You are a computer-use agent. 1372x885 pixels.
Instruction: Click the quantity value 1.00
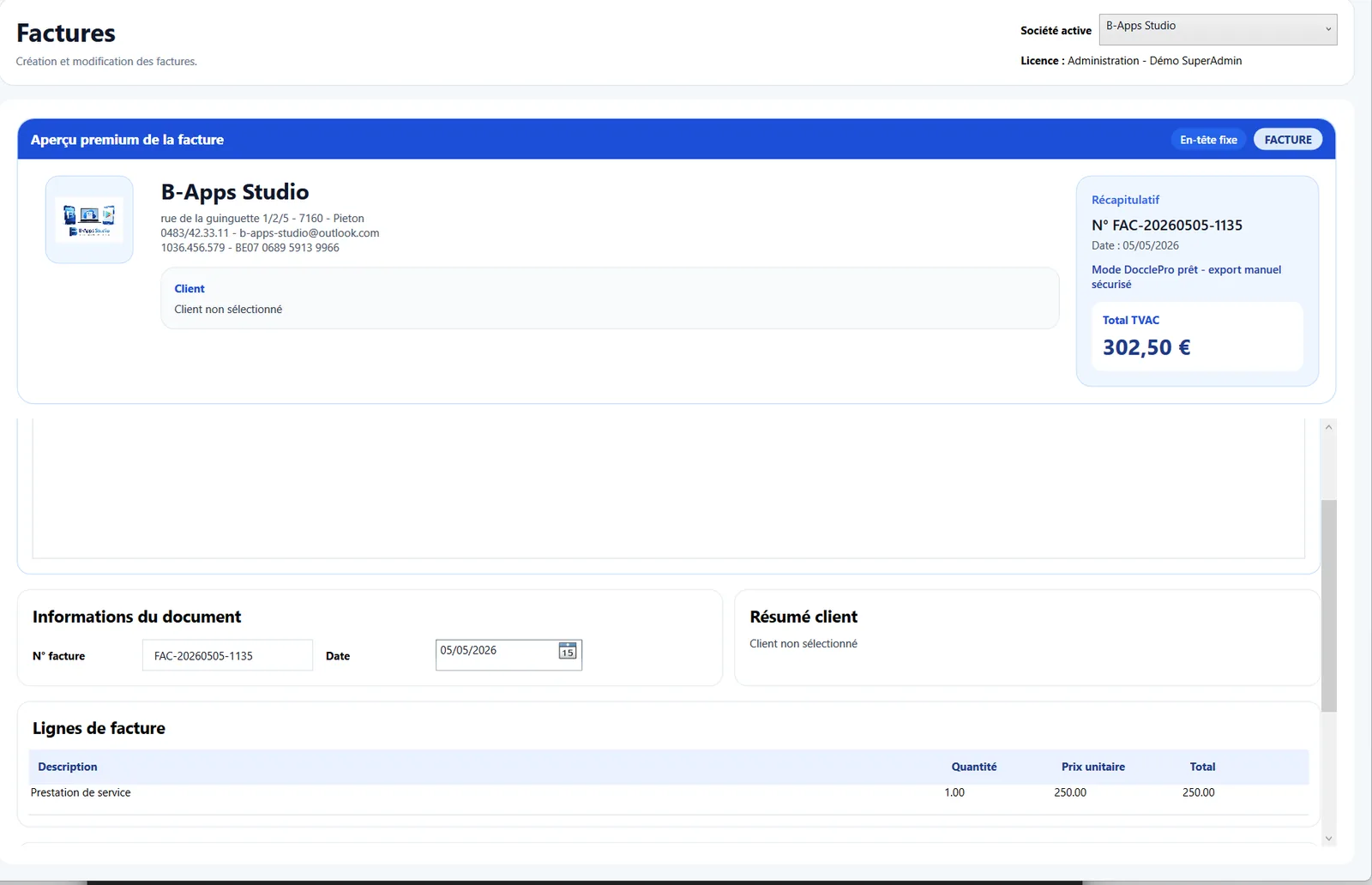pos(954,792)
